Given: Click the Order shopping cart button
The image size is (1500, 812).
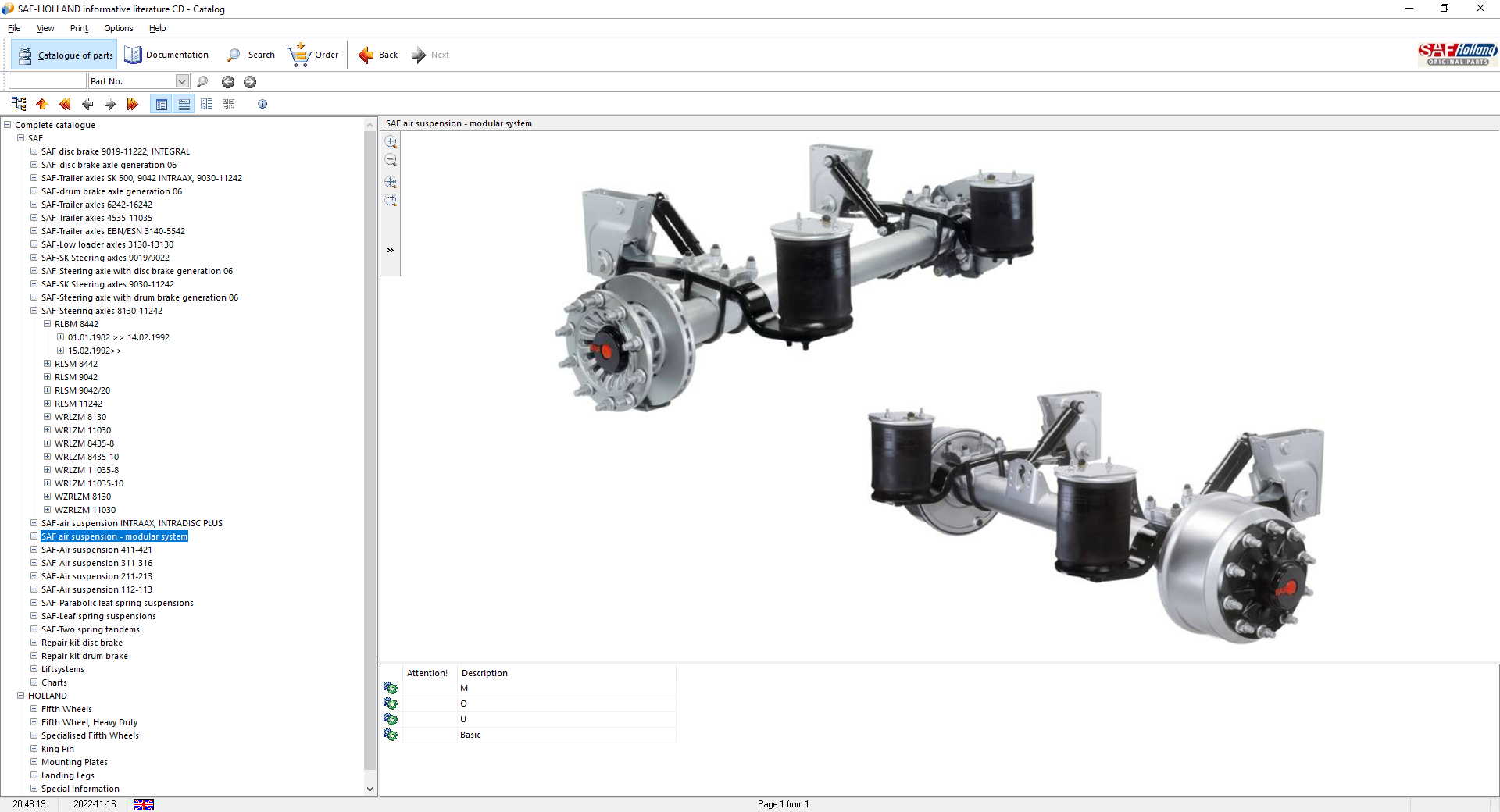Looking at the screenshot, I should pyautogui.click(x=313, y=55).
